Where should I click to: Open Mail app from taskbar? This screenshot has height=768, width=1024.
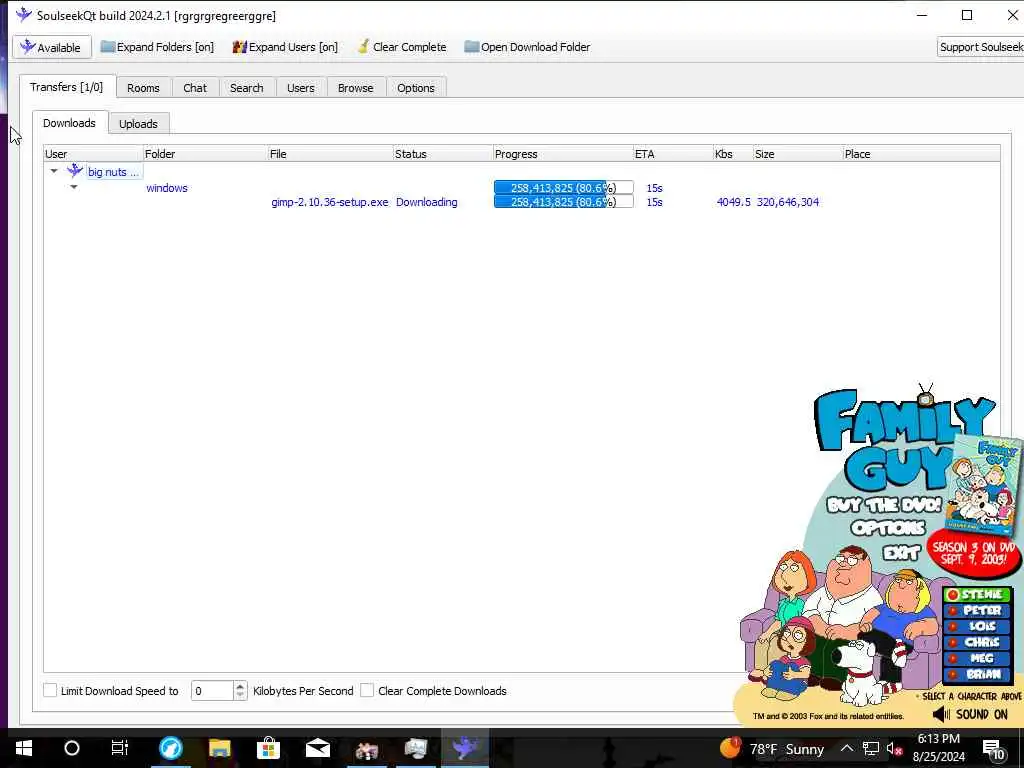click(317, 748)
